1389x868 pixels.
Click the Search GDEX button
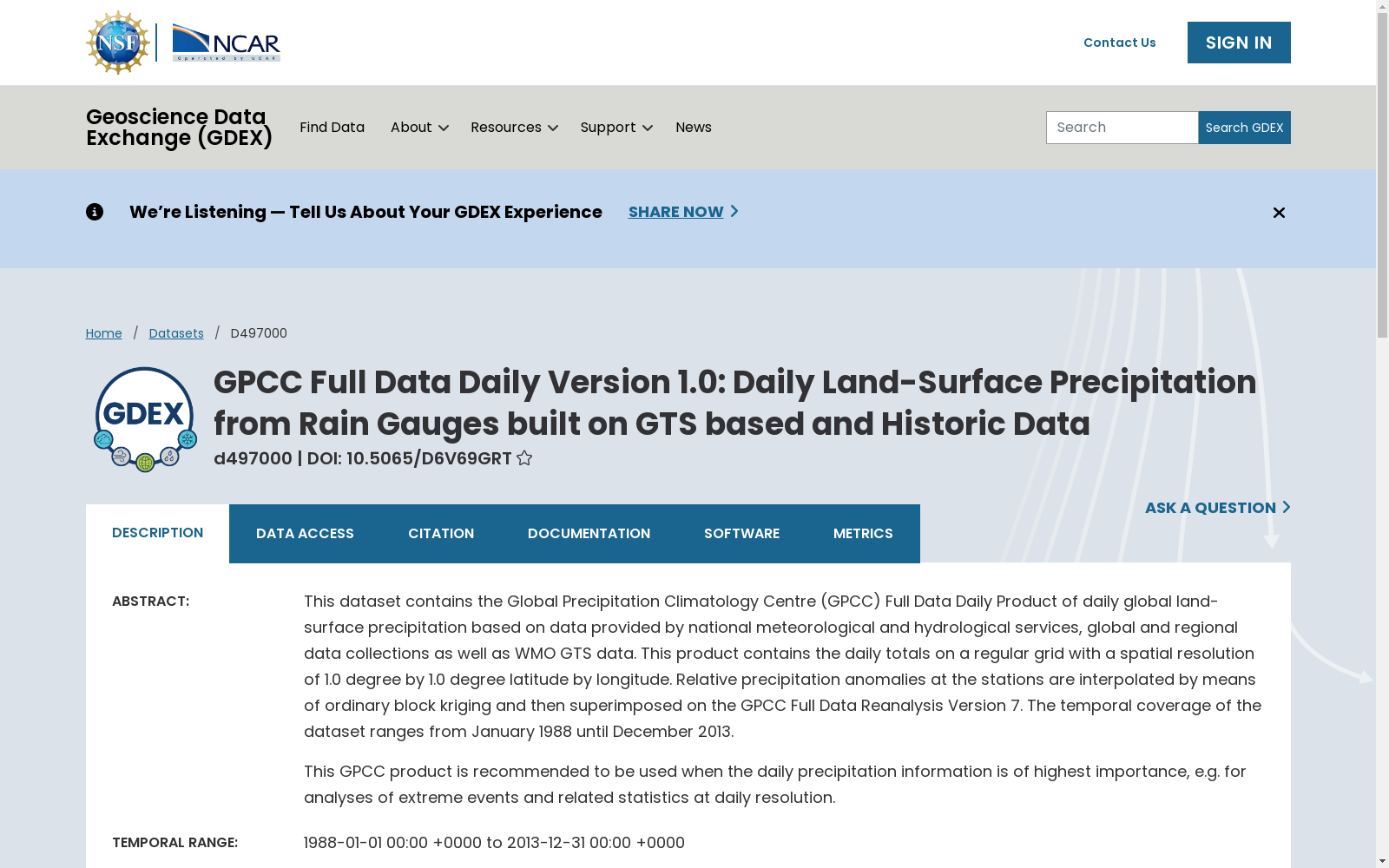(1244, 128)
